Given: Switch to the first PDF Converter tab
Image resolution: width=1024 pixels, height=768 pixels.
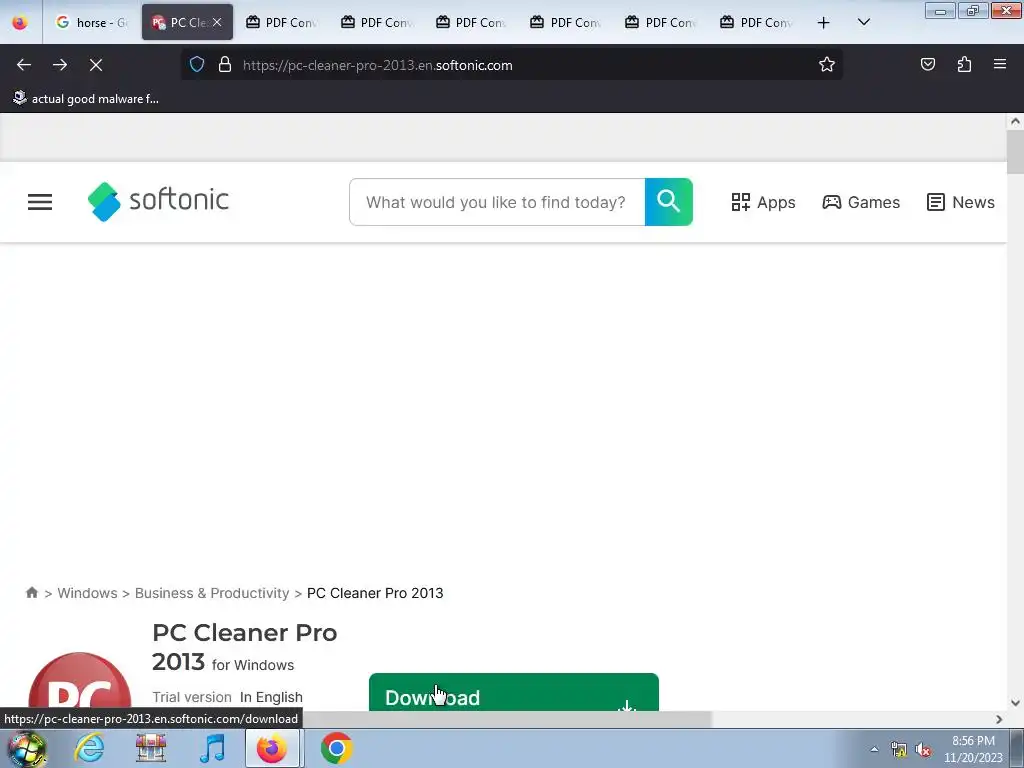Looking at the screenshot, I should tap(281, 22).
